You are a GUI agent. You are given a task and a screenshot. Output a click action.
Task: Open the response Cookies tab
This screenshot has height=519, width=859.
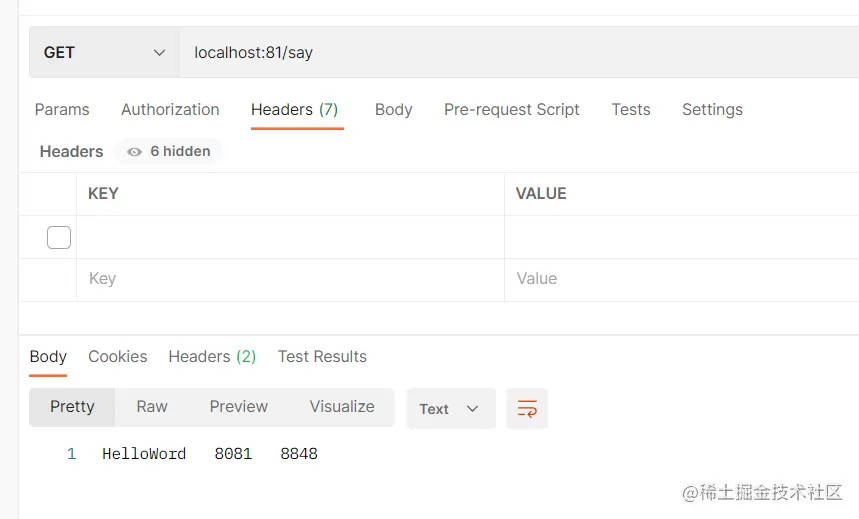(x=118, y=357)
